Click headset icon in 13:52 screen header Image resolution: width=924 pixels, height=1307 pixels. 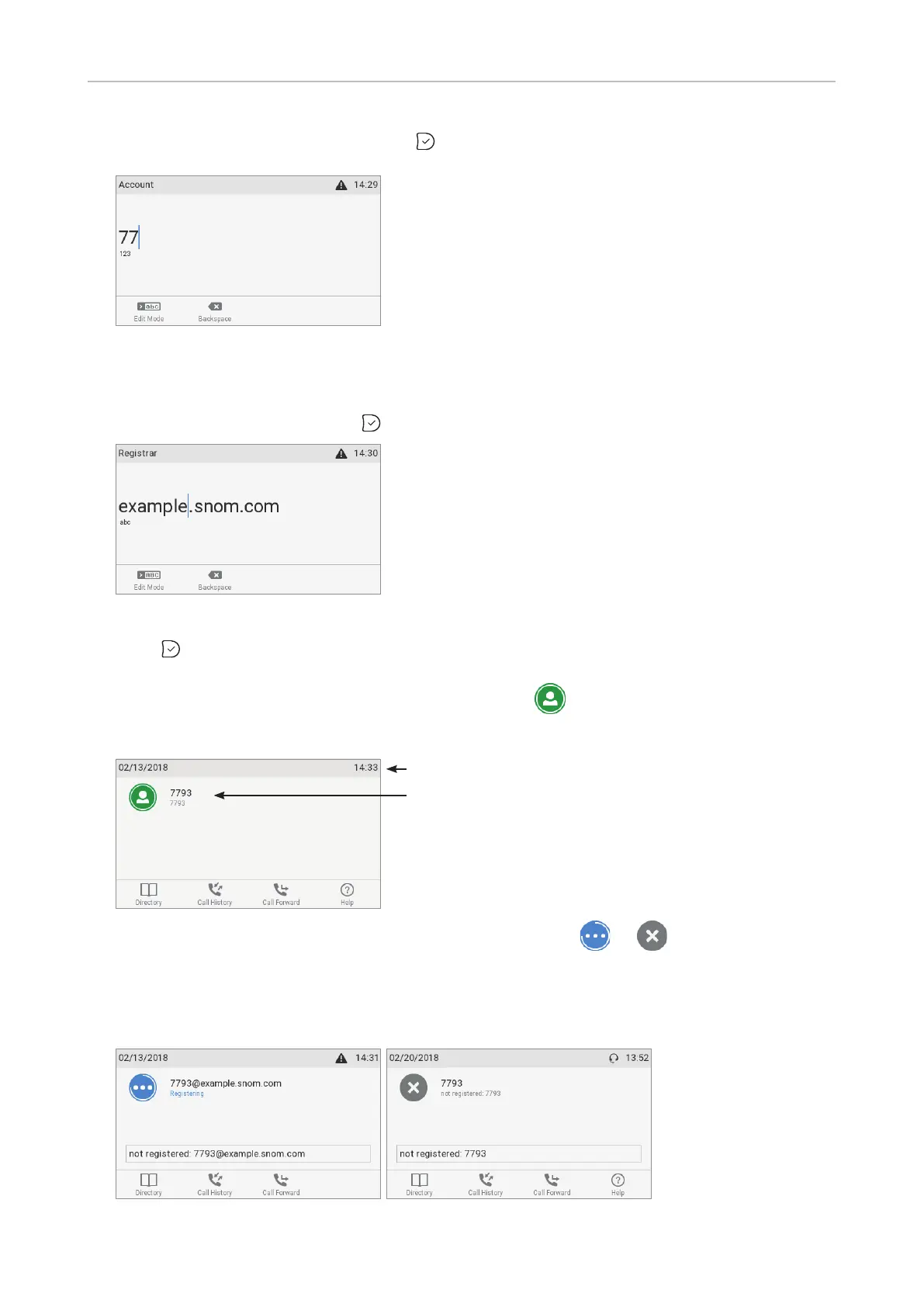click(x=614, y=1058)
